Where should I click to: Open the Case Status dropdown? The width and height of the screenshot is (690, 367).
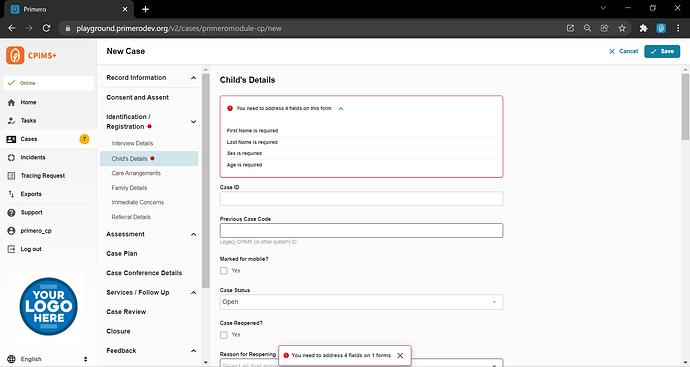click(361, 302)
